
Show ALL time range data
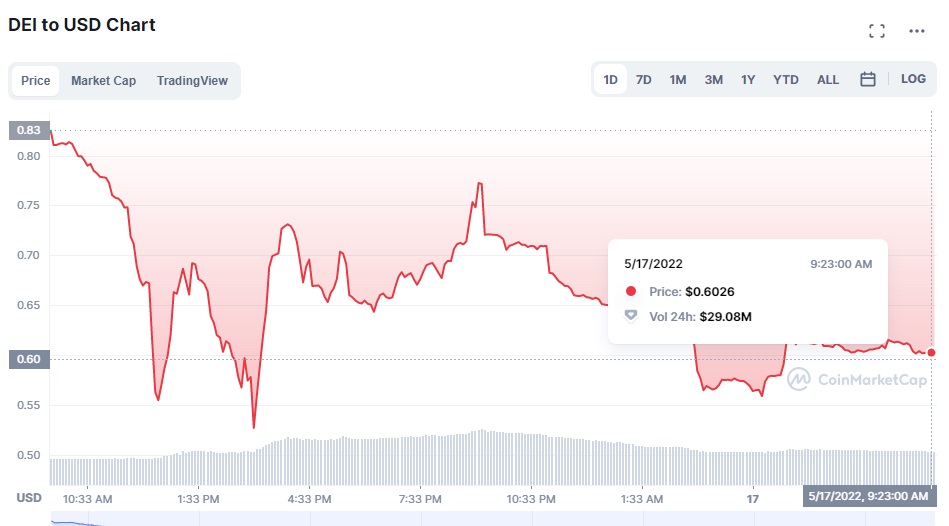[x=828, y=80]
